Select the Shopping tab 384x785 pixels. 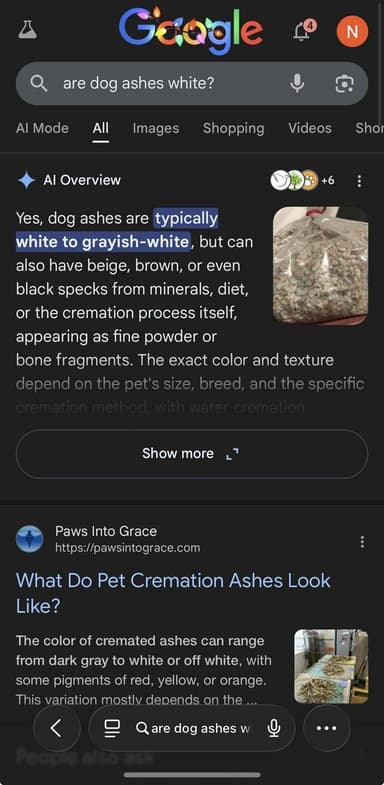pos(233,128)
